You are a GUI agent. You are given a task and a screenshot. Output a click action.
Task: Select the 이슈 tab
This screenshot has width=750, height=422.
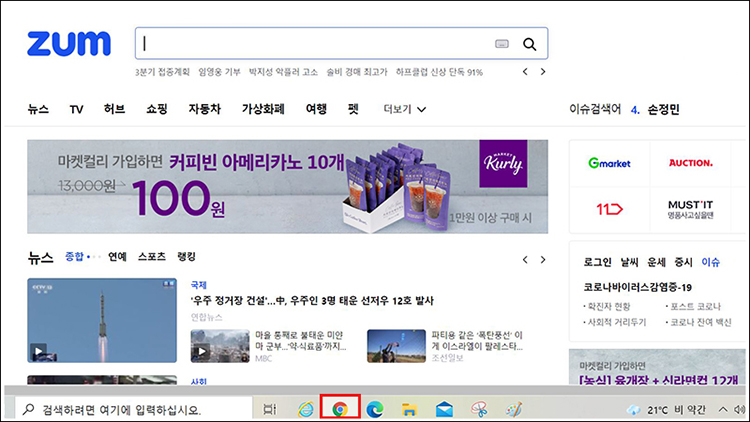point(710,262)
